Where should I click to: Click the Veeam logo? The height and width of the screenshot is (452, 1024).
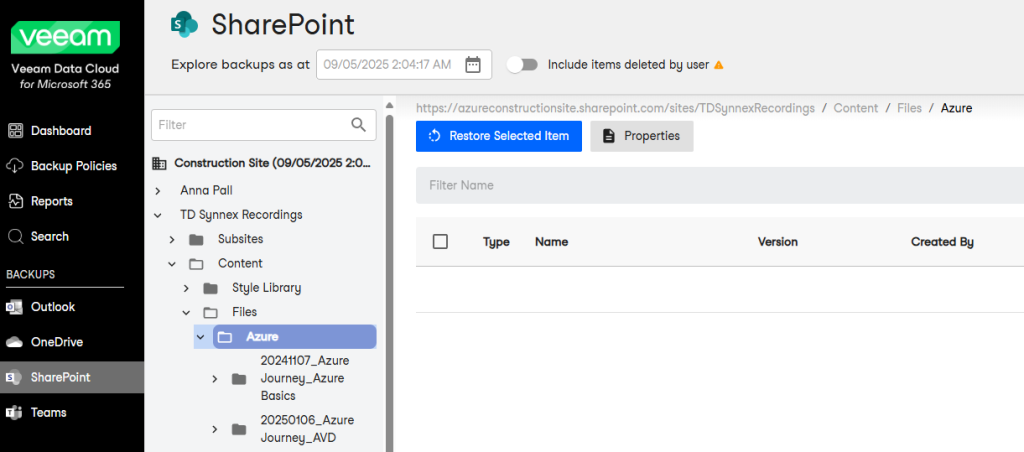click(x=65, y=37)
